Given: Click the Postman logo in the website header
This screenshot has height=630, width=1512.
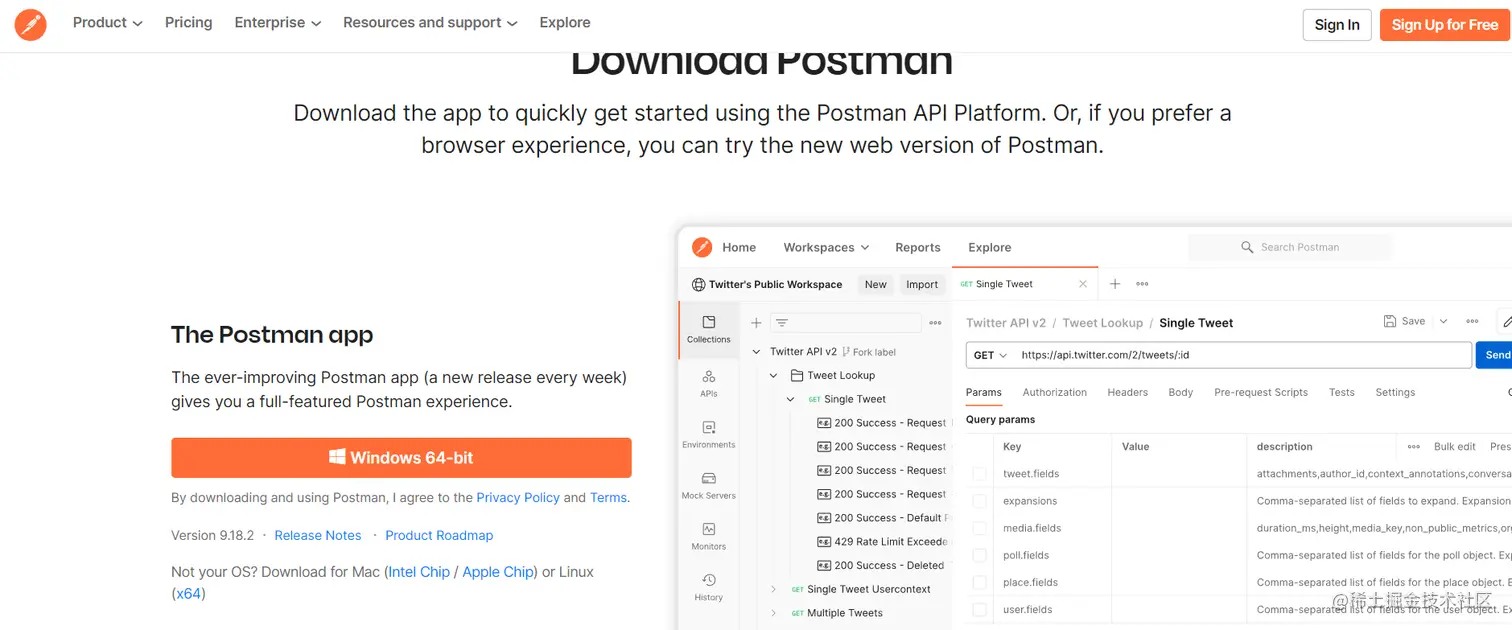Looking at the screenshot, I should [30, 24].
